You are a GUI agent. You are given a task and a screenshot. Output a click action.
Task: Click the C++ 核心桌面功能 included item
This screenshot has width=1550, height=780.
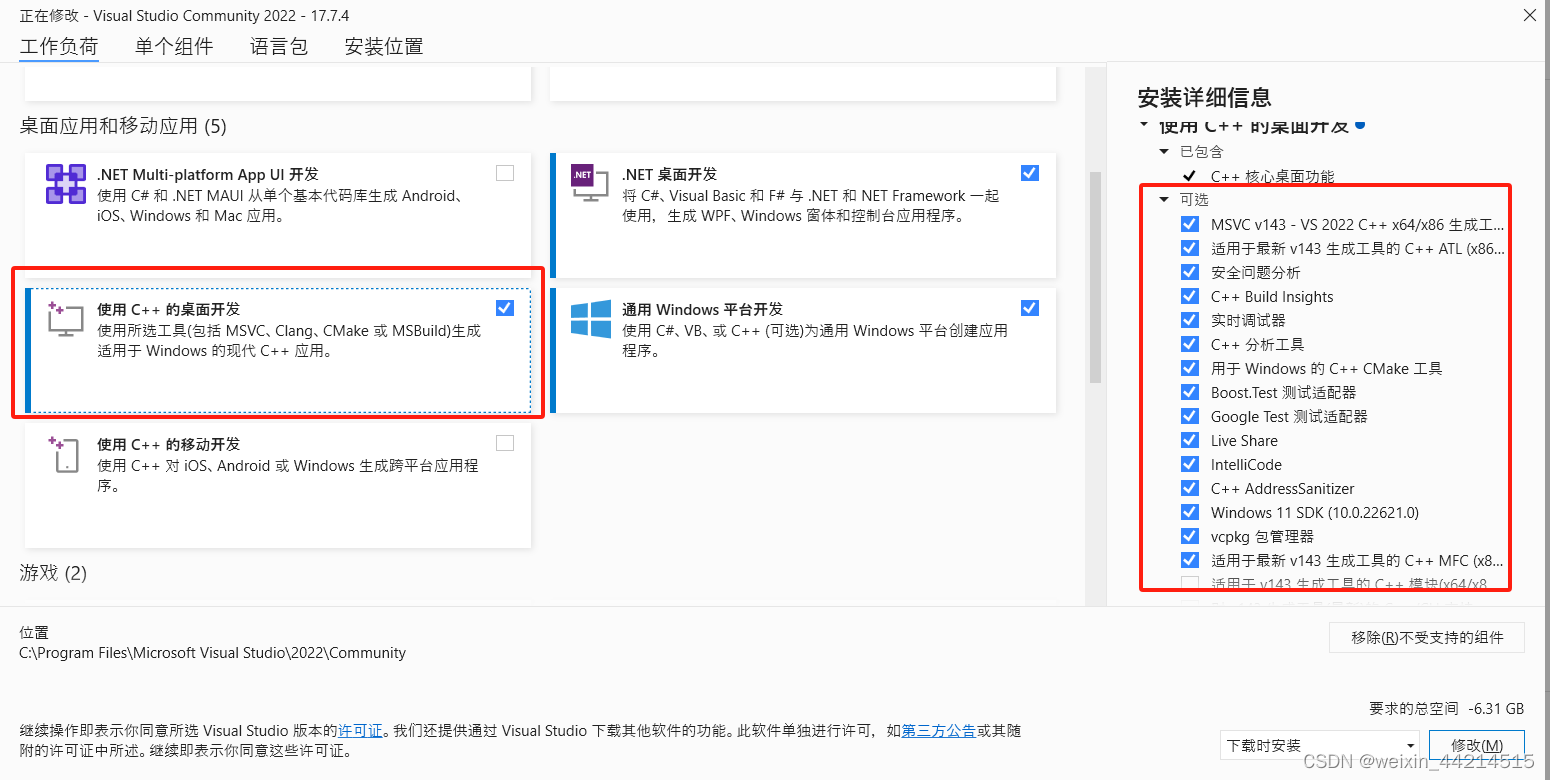pyautogui.click(x=1272, y=177)
